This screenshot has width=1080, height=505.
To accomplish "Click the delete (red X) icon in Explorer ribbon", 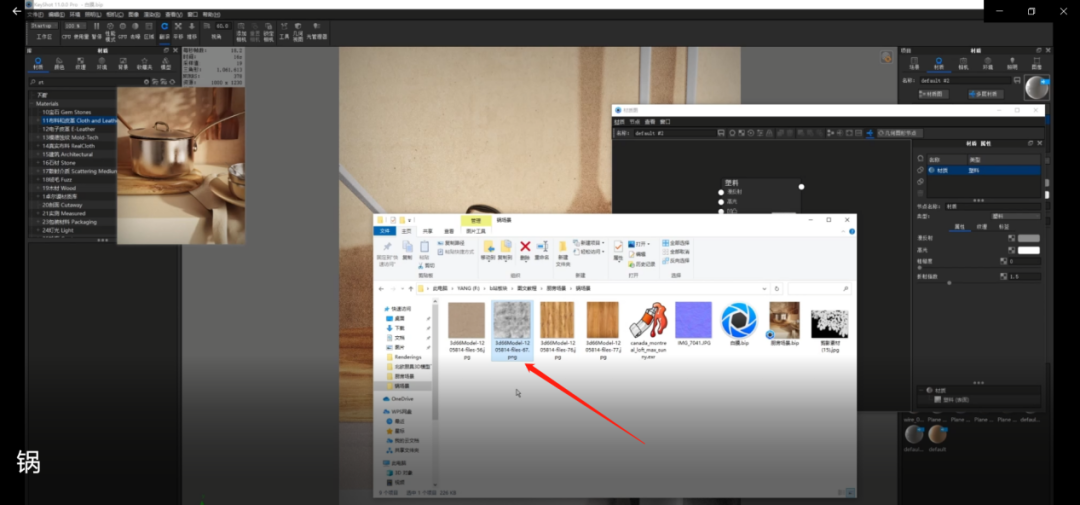I will 525,246.
